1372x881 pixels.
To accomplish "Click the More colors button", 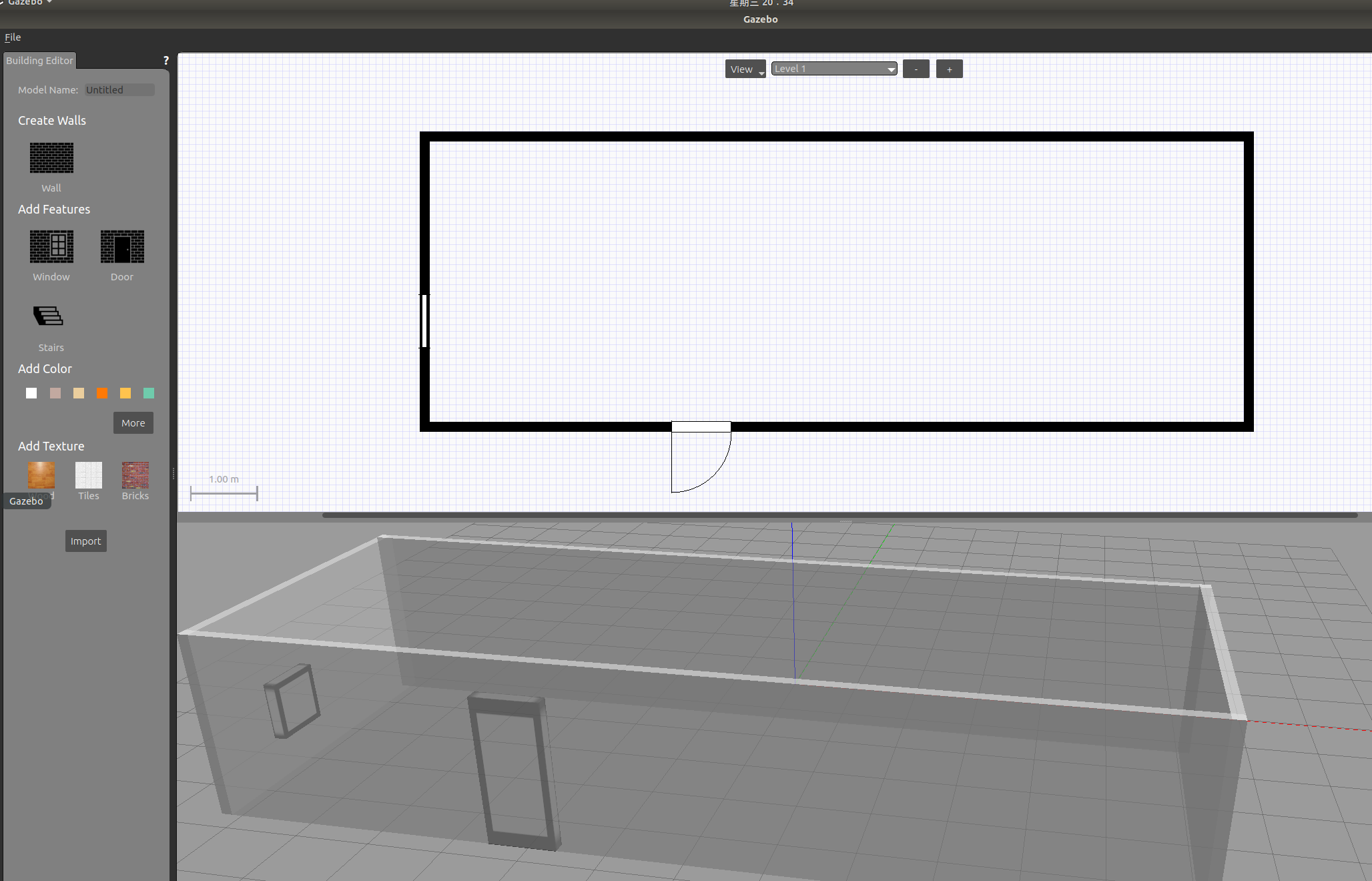I will [133, 423].
